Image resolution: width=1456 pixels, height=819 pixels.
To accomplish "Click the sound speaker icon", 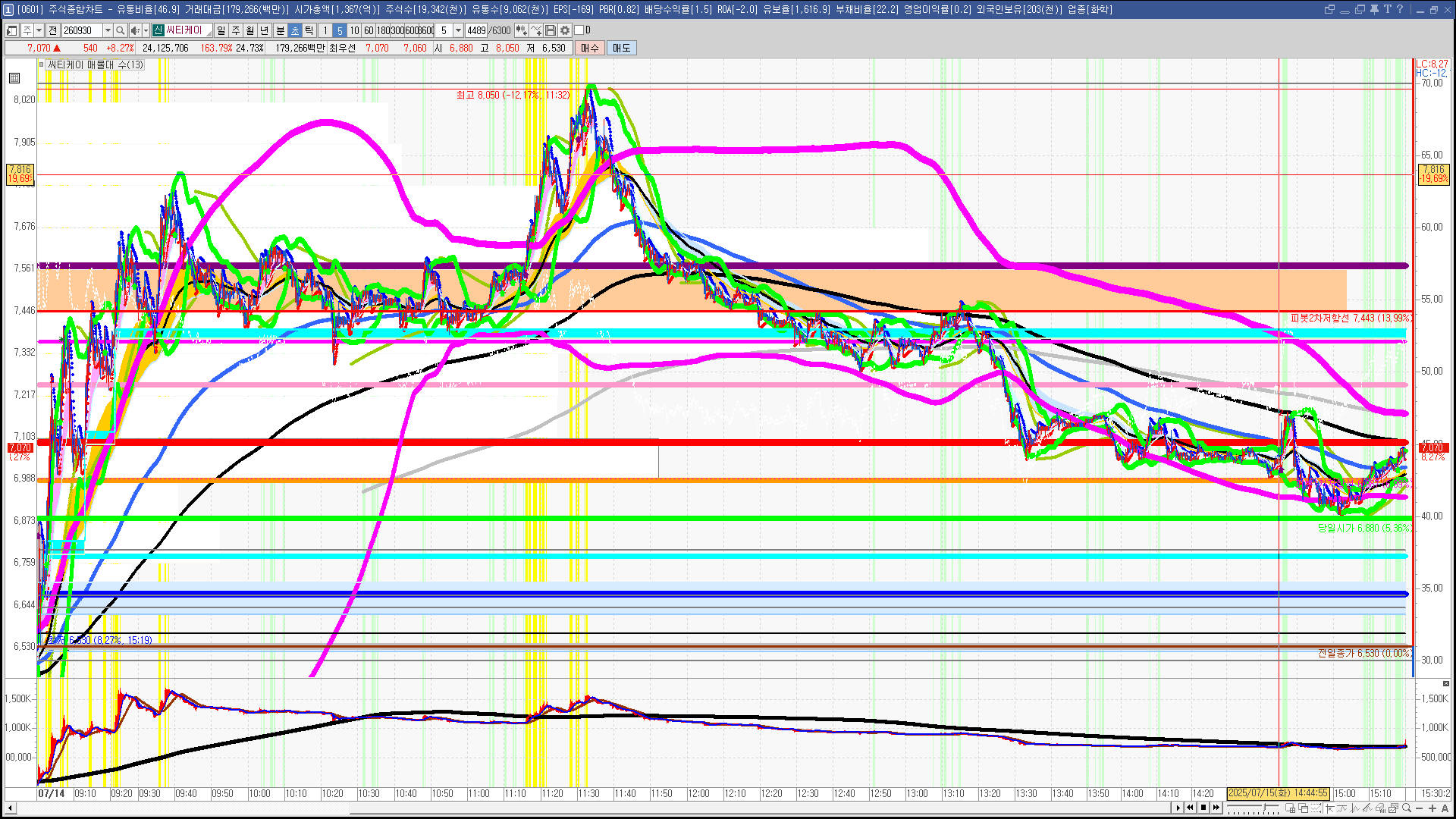I will [134, 30].
